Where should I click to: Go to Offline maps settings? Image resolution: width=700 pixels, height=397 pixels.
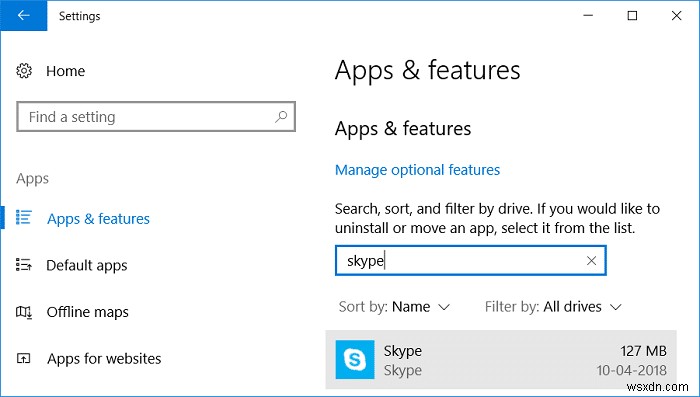pyautogui.click(x=88, y=312)
